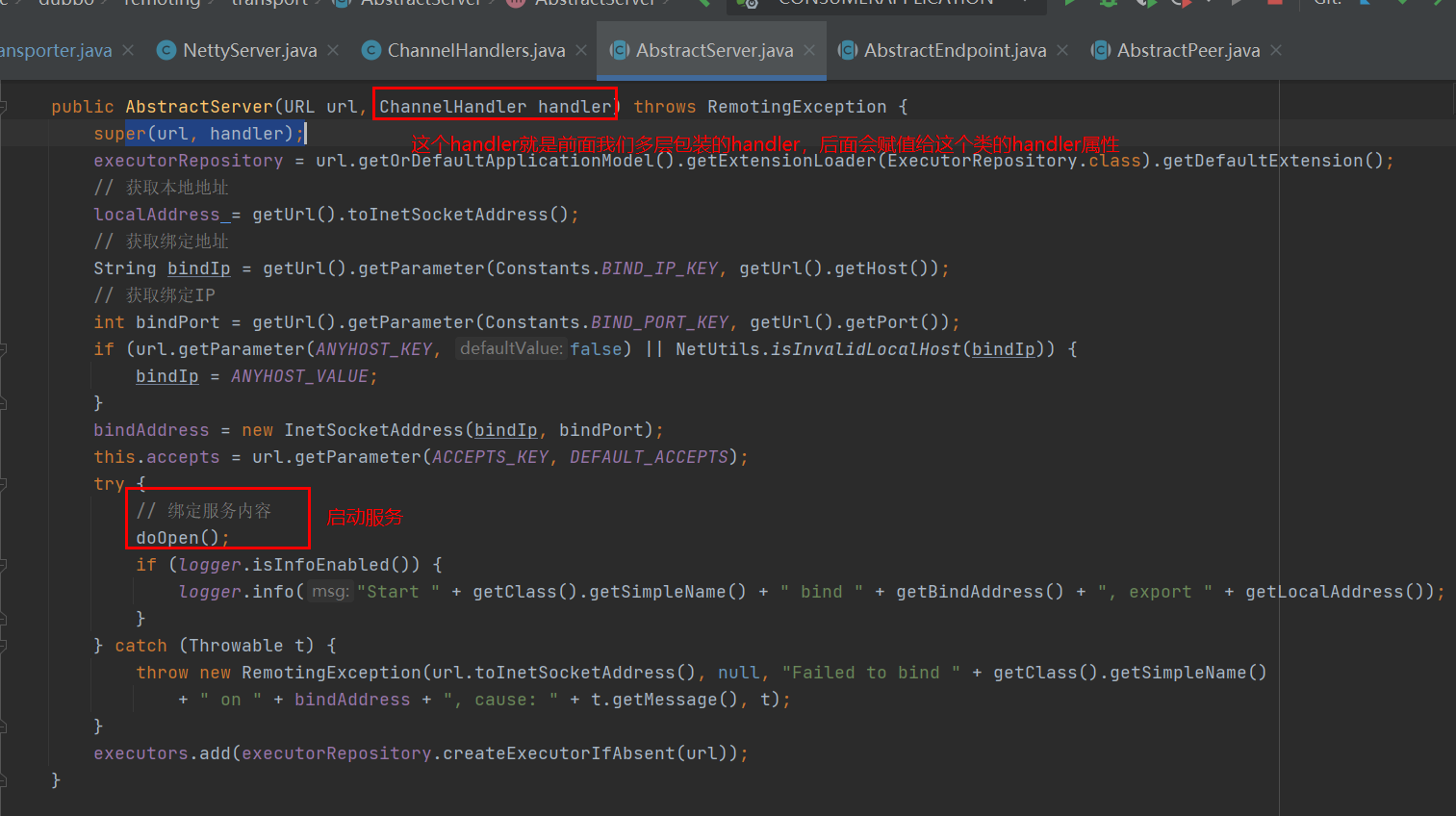This screenshot has width=1456, height=816.
Task: Click toInetSocketAddress() on the localAddress line
Action: pyautogui.click(x=458, y=215)
